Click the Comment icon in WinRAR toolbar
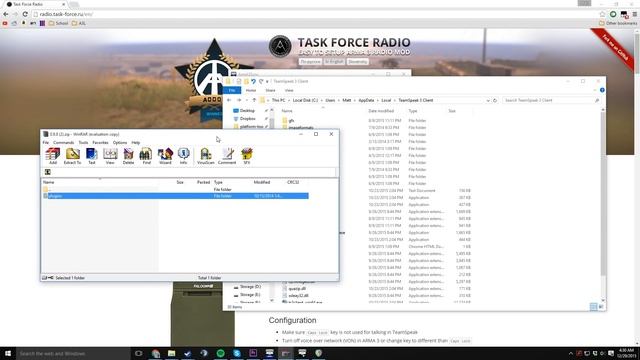The image size is (640, 360). pos(227,156)
